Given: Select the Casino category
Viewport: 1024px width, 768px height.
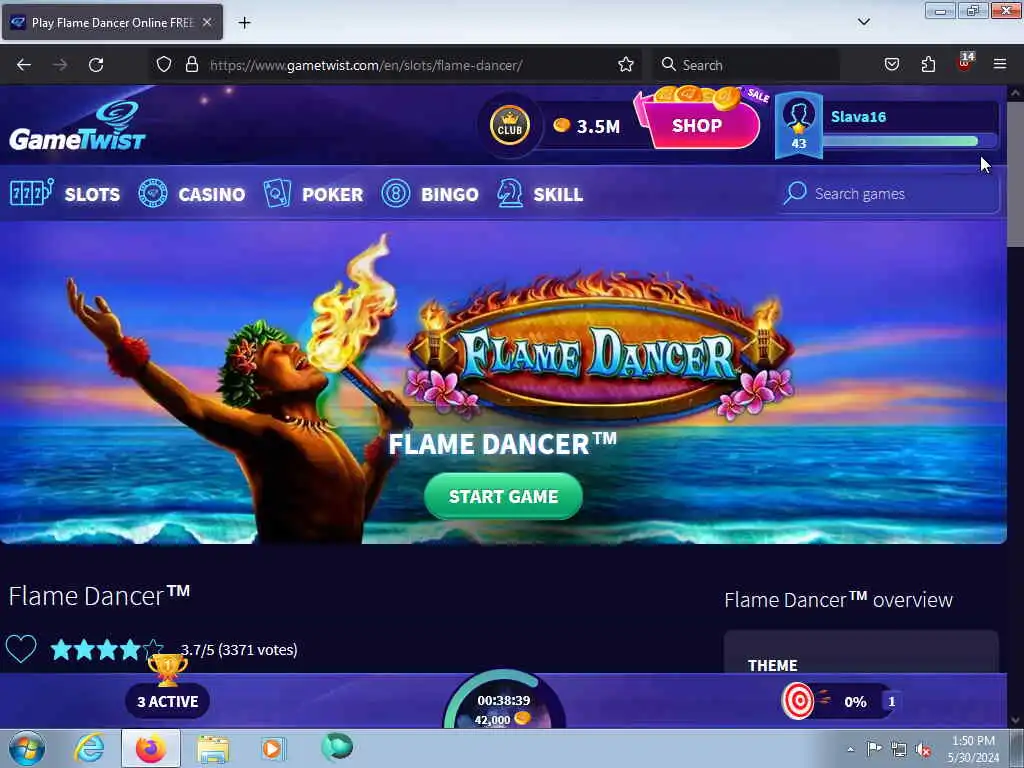Looking at the screenshot, I should [x=212, y=195].
